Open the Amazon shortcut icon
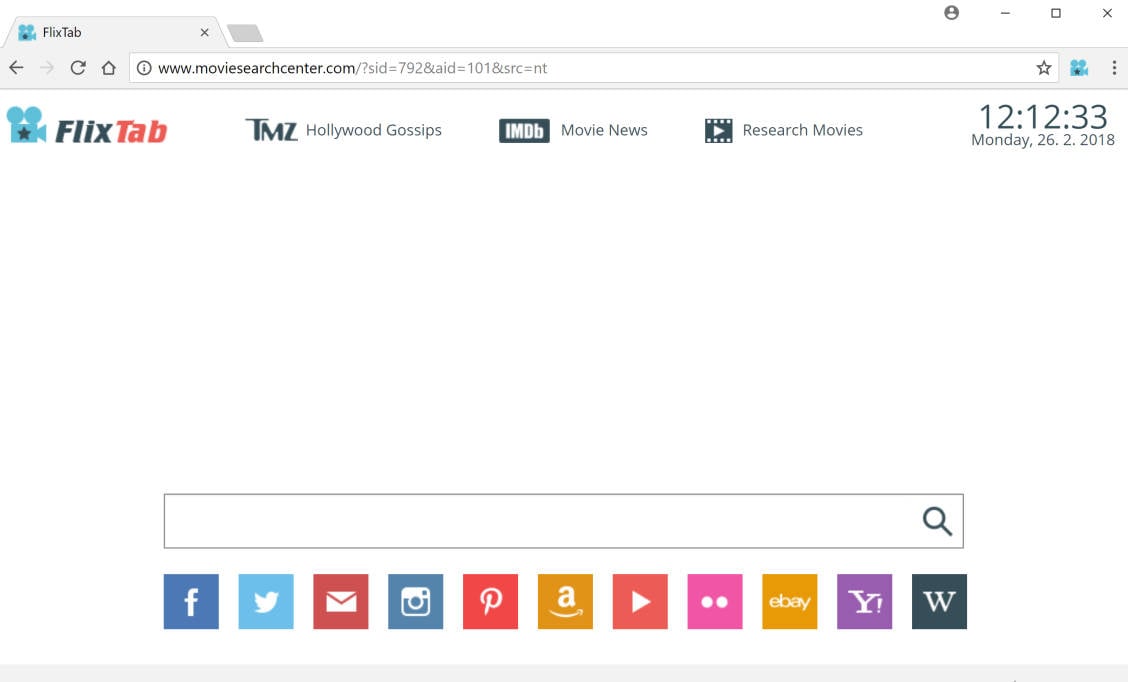Screen dimensions: 1128x682 [565, 601]
